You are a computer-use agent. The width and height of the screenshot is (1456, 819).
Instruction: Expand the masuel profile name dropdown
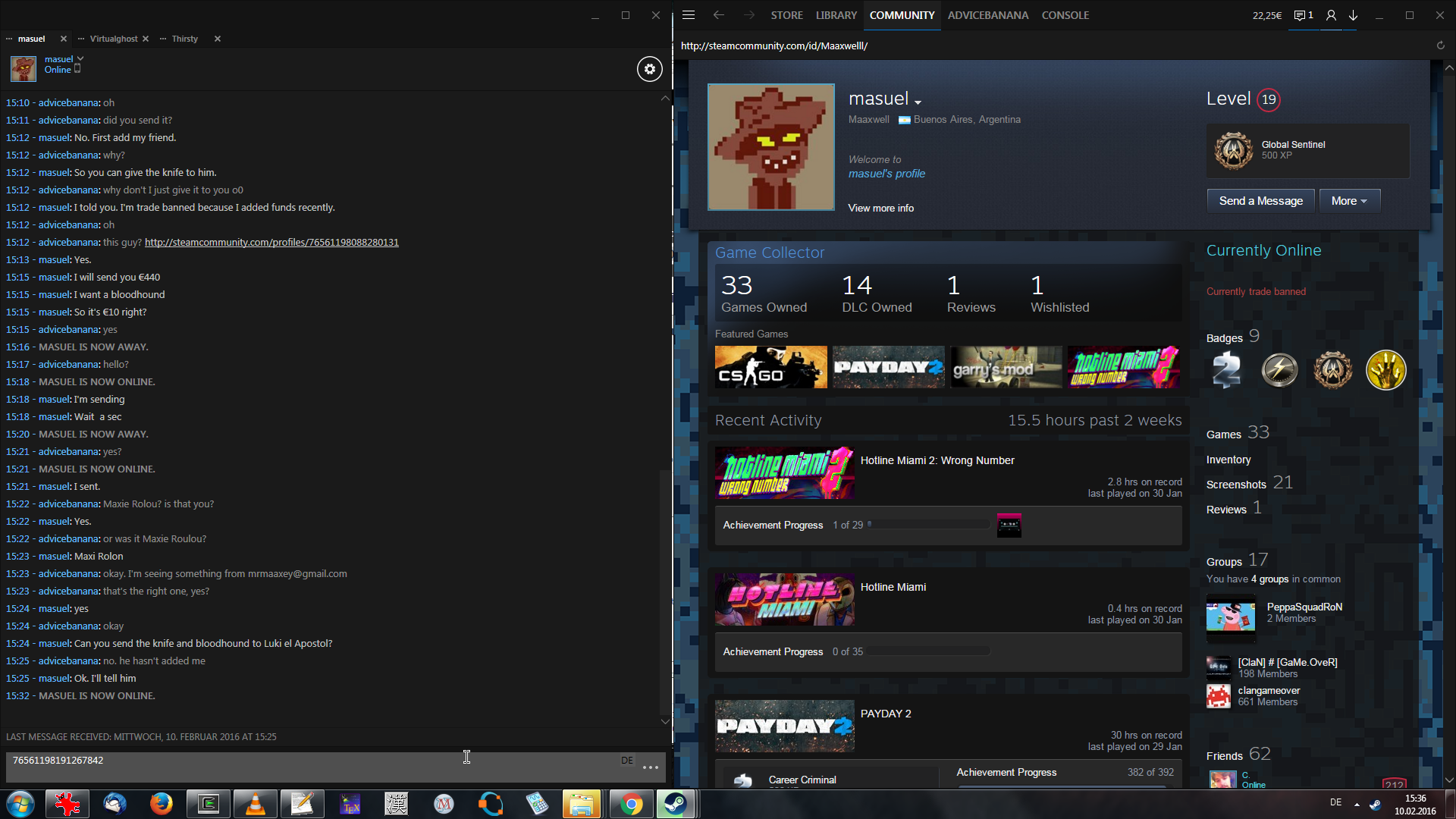click(x=918, y=102)
